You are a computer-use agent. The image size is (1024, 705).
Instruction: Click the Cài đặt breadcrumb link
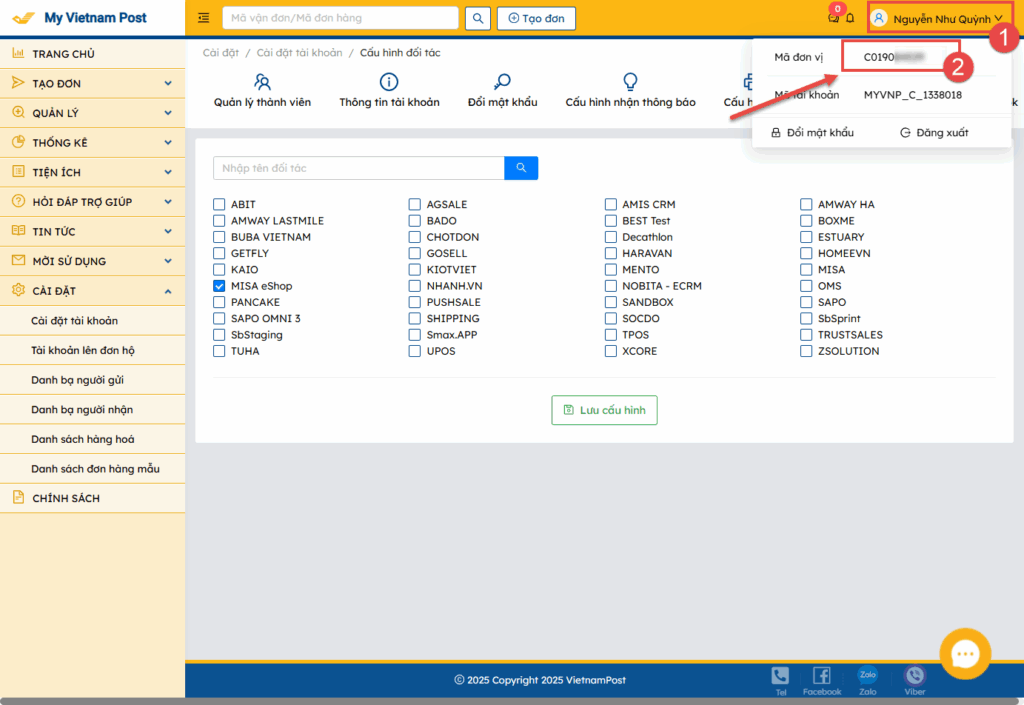[x=221, y=52]
